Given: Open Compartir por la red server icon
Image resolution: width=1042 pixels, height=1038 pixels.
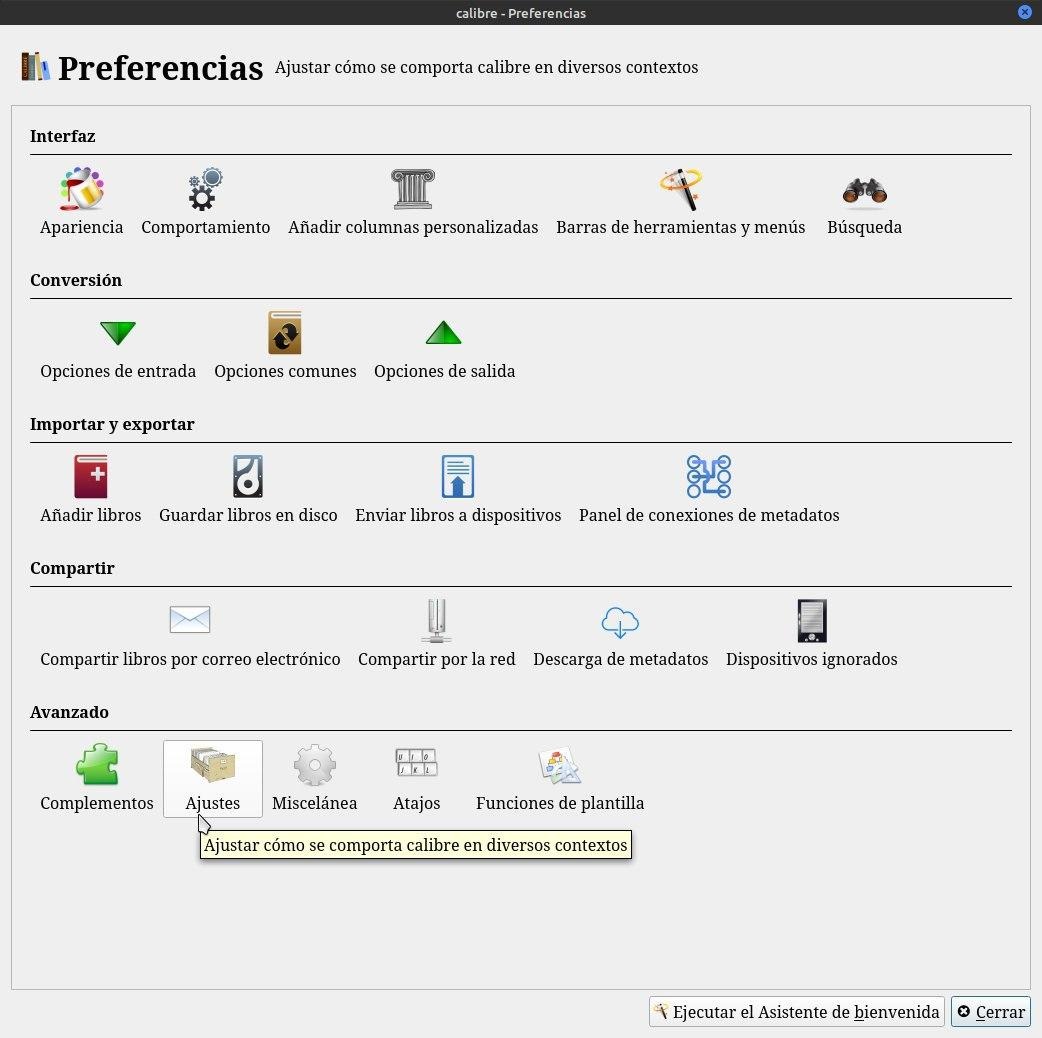Looking at the screenshot, I should (x=437, y=621).
